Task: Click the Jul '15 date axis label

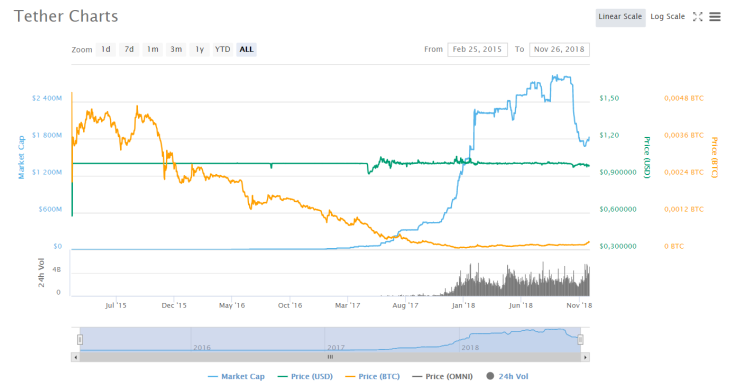Action: tap(116, 305)
